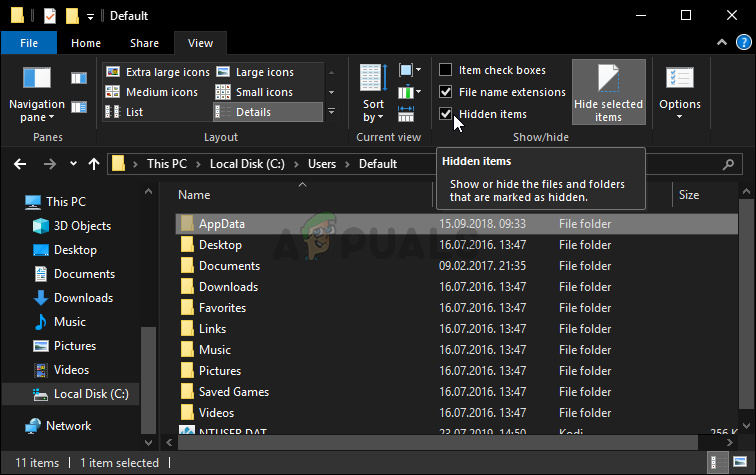
Task: Toggle the Preview pane icon
Action: click(x=79, y=78)
